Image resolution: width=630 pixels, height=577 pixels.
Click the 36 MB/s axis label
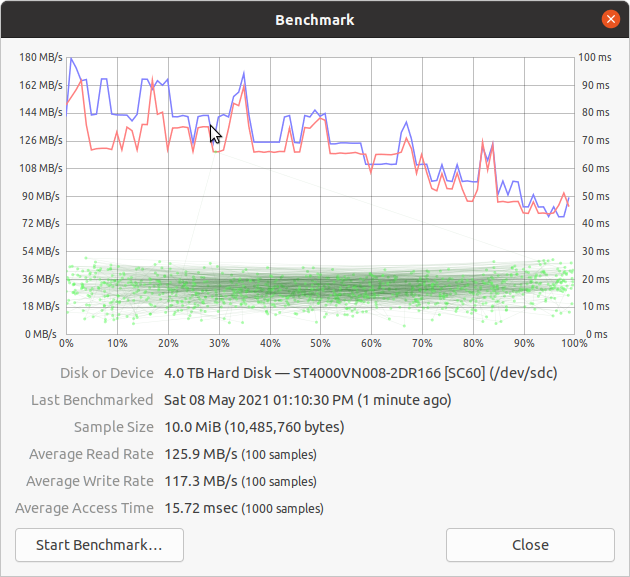click(x=41, y=279)
